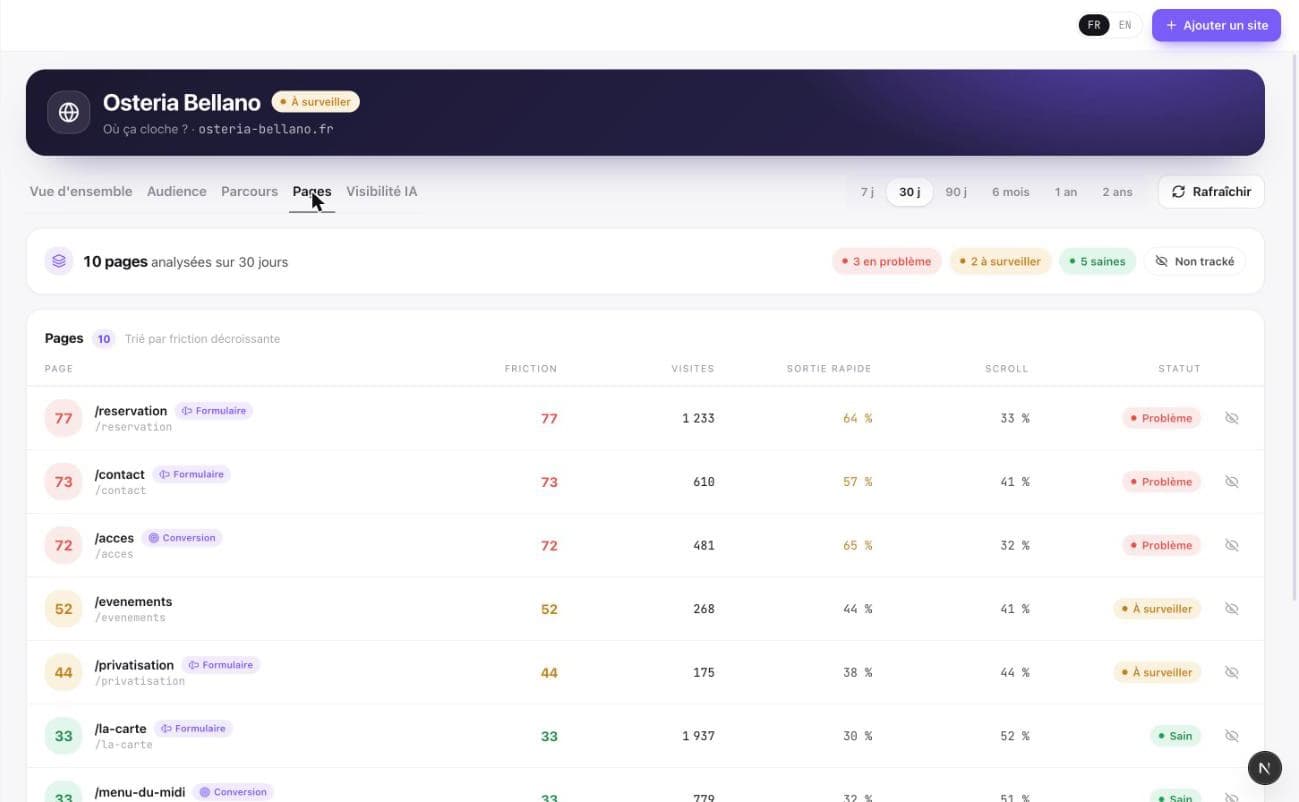Click the 73 score circle for /contact
The width and height of the screenshot is (1299, 802).
(63, 482)
